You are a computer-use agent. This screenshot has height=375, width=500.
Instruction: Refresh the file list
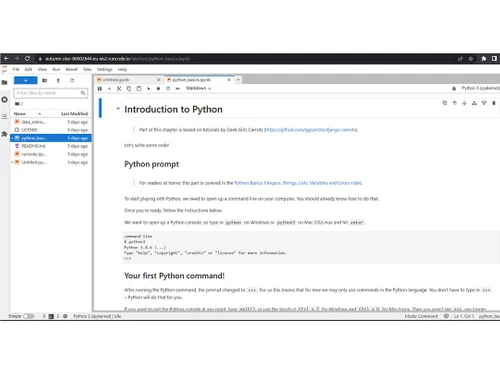tap(72, 80)
